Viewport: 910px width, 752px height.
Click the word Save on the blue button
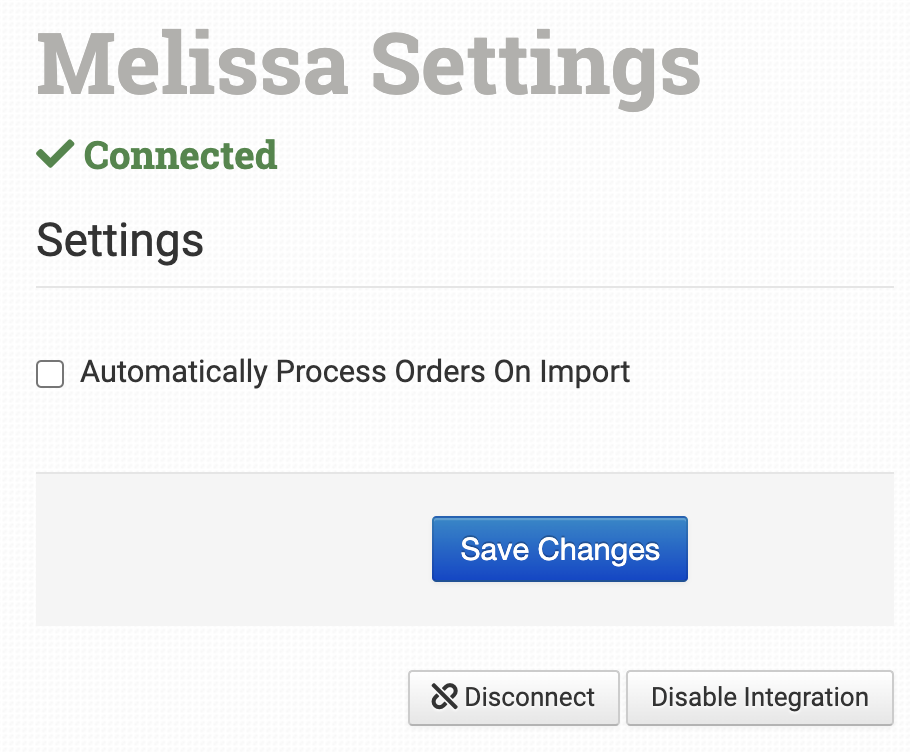click(494, 549)
